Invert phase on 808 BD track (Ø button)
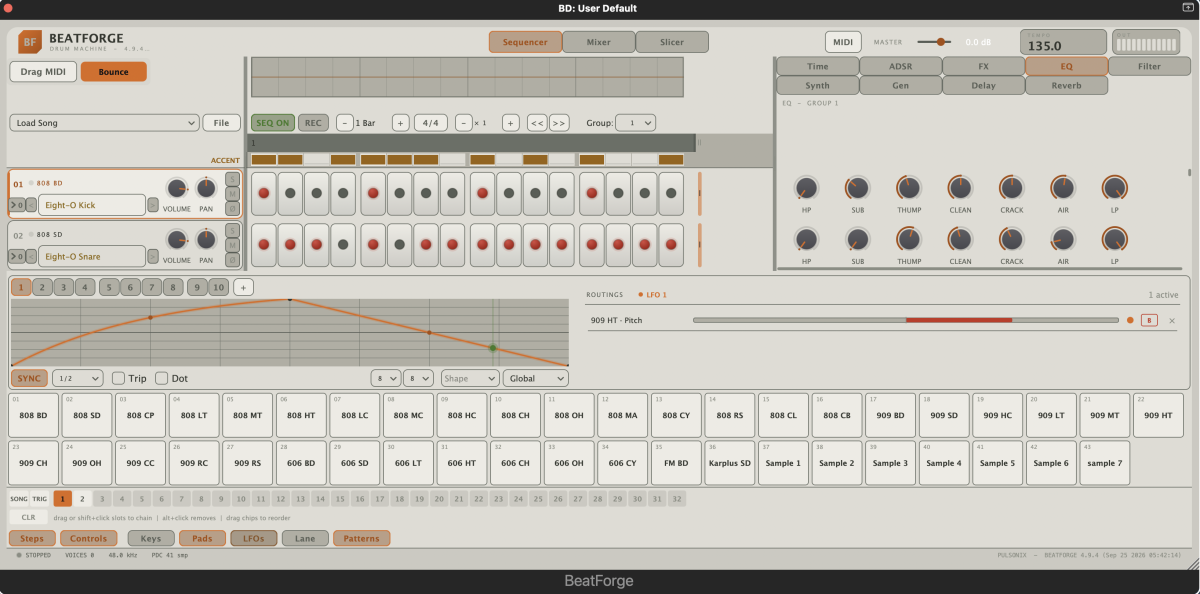Image resolution: width=1200 pixels, height=594 pixels. 232,208
